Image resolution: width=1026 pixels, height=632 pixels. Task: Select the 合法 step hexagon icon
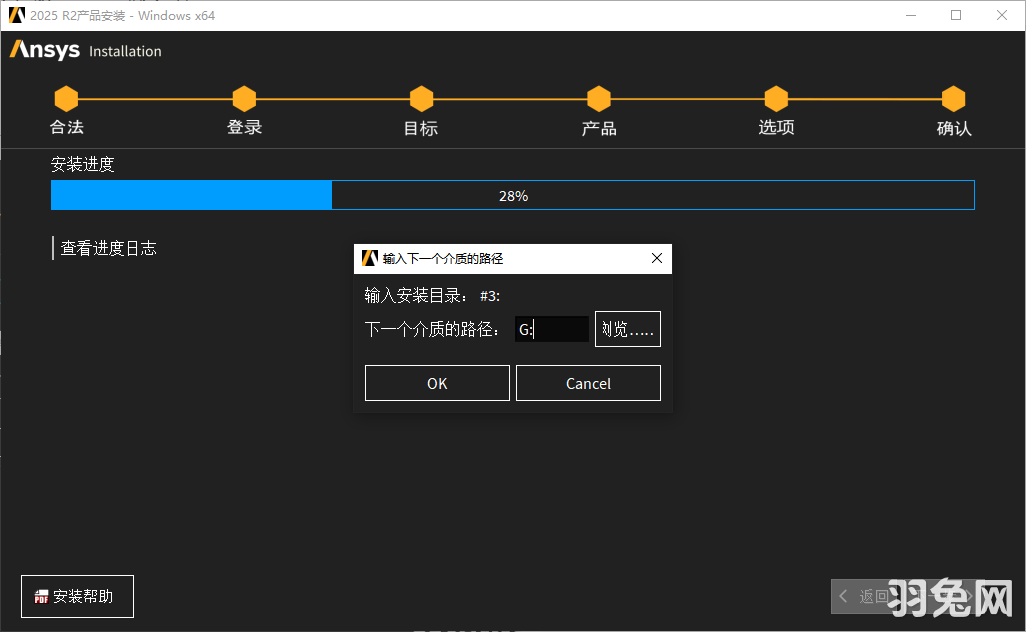[x=66, y=99]
